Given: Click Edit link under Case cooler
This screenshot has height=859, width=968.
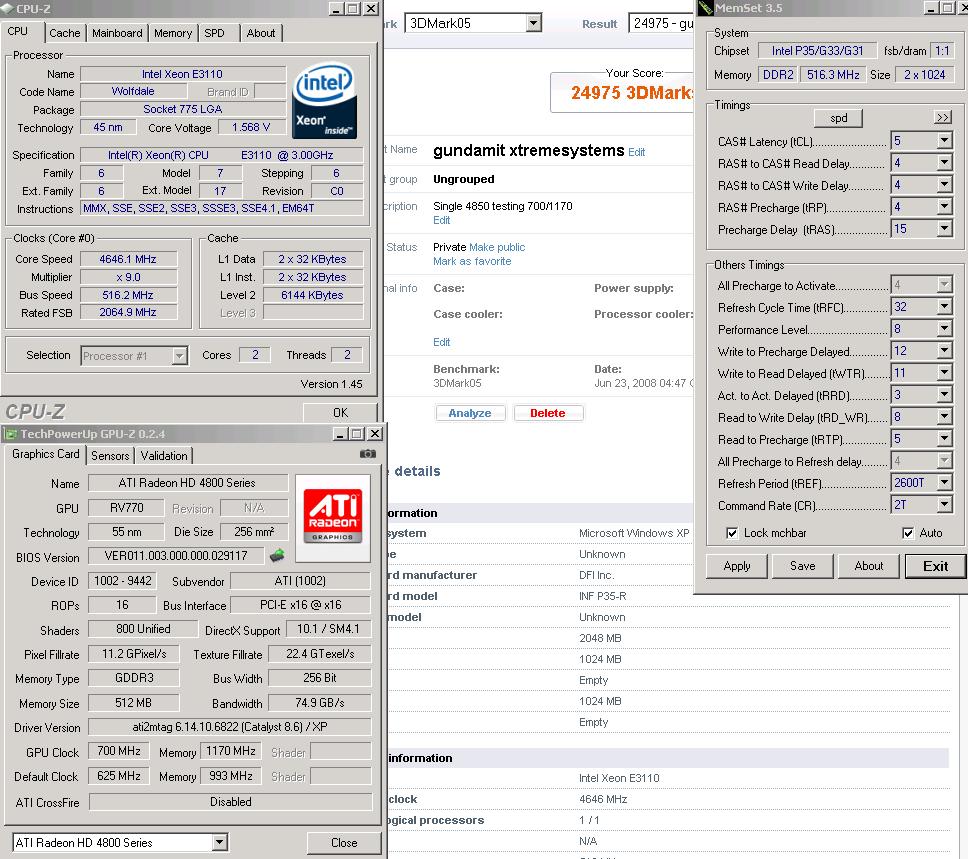Looking at the screenshot, I should [x=441, y=342].
